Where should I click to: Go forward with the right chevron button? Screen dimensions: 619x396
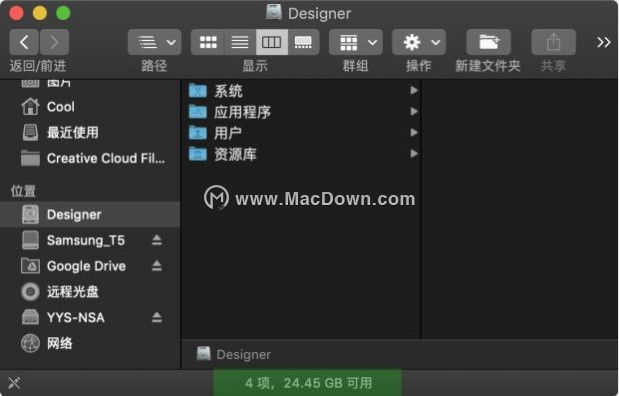pyautogui.click(x=54, y=42)
